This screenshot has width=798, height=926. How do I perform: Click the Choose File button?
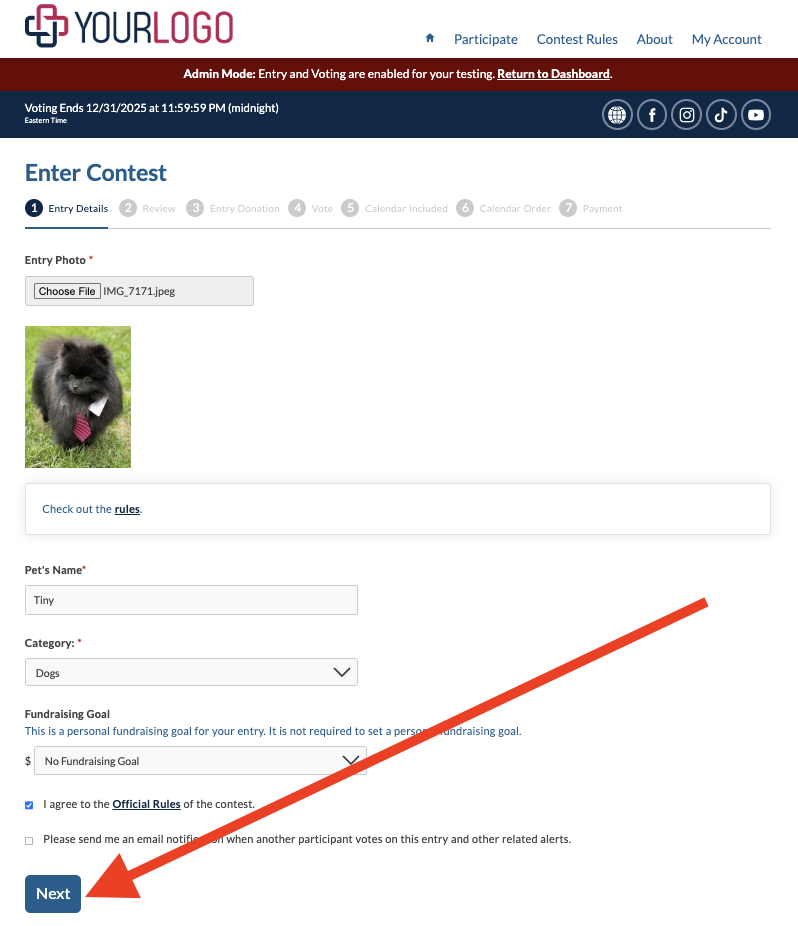(67, 291)
